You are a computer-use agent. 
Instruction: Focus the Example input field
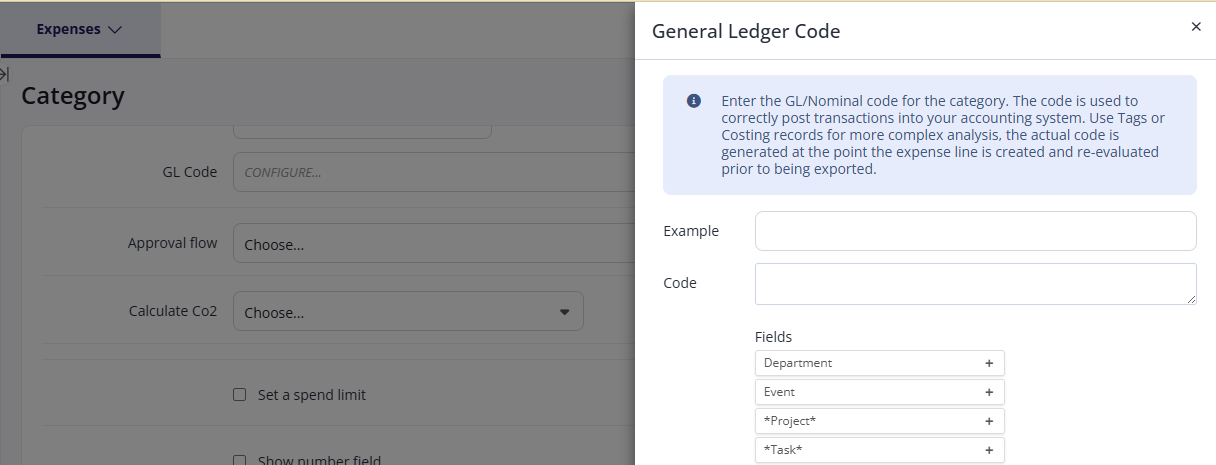975,231
